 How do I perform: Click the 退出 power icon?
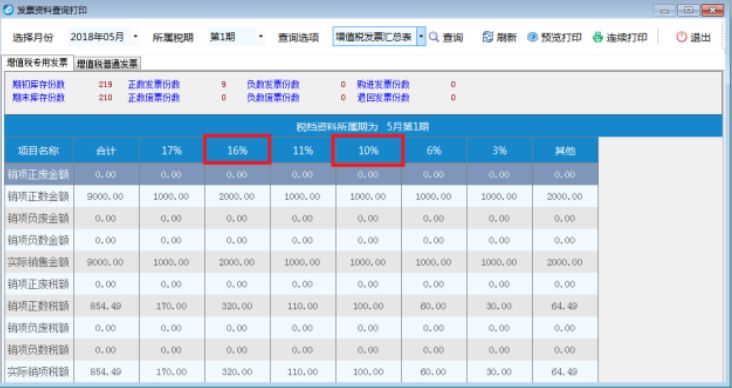coord(682,37)
